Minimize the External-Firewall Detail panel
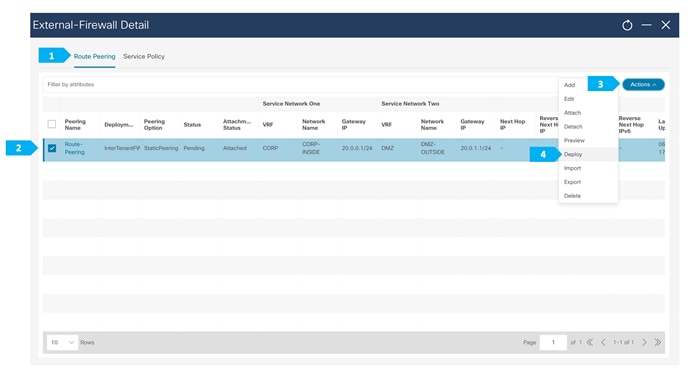 (646, 25)
